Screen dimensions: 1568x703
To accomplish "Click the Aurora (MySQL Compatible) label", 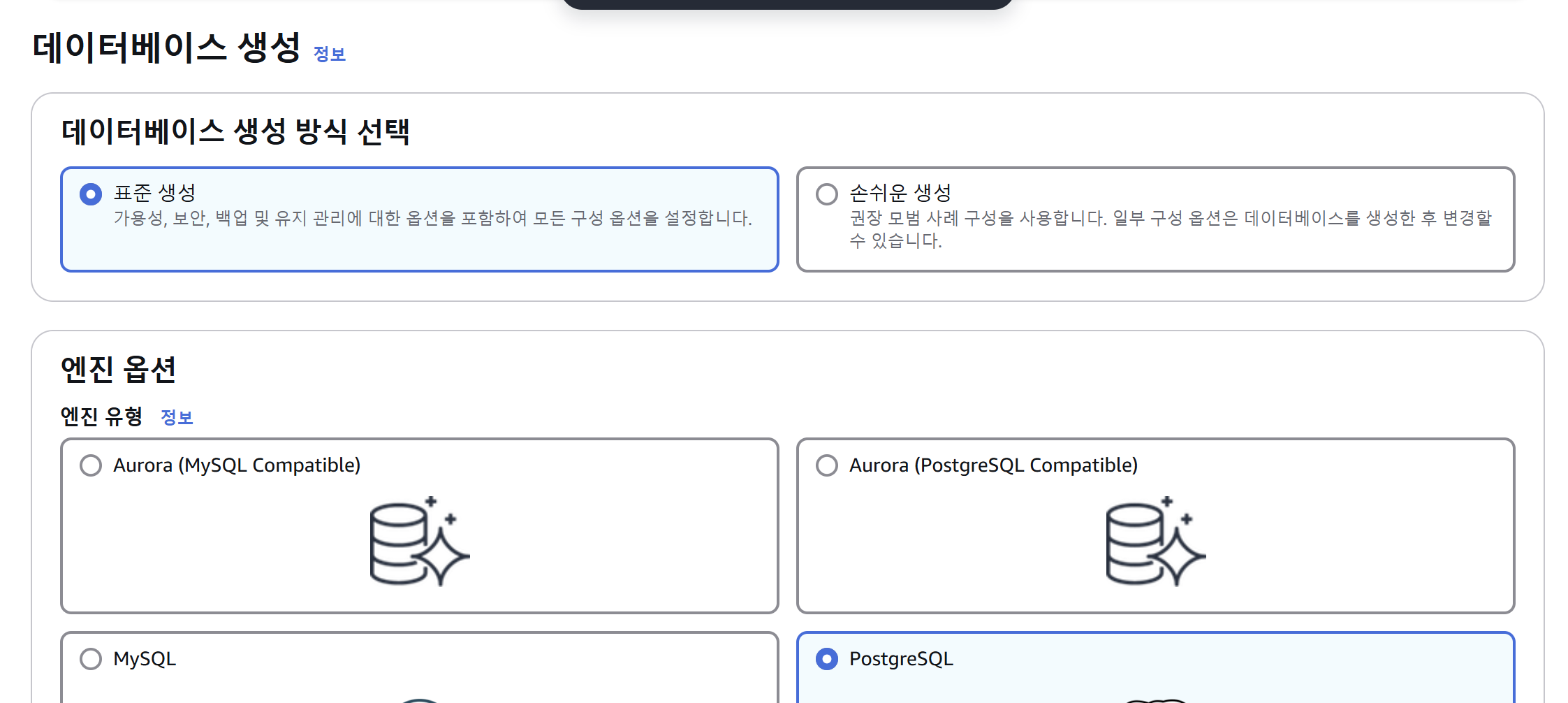I will (237, 465).
